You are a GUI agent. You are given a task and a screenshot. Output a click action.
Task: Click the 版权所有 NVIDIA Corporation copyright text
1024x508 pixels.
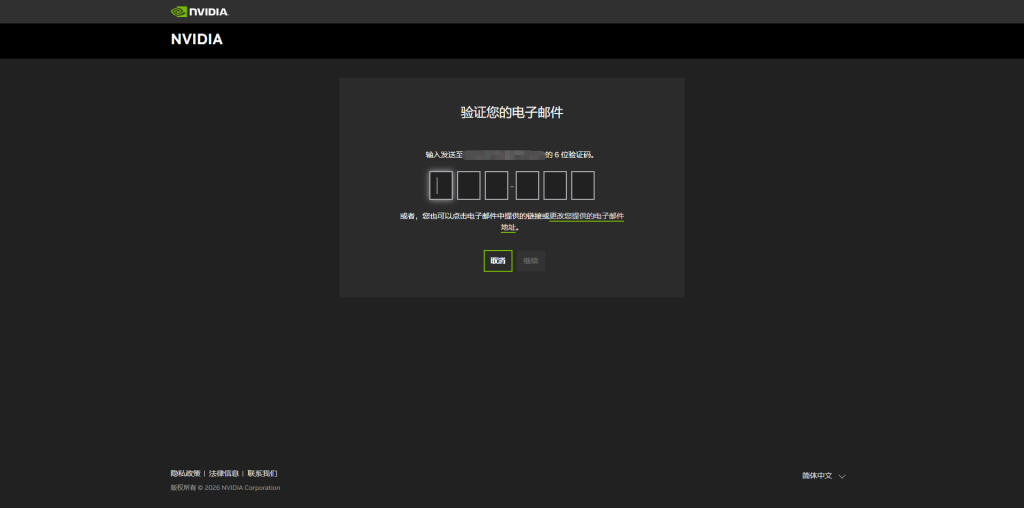click(x=225, y=488)
